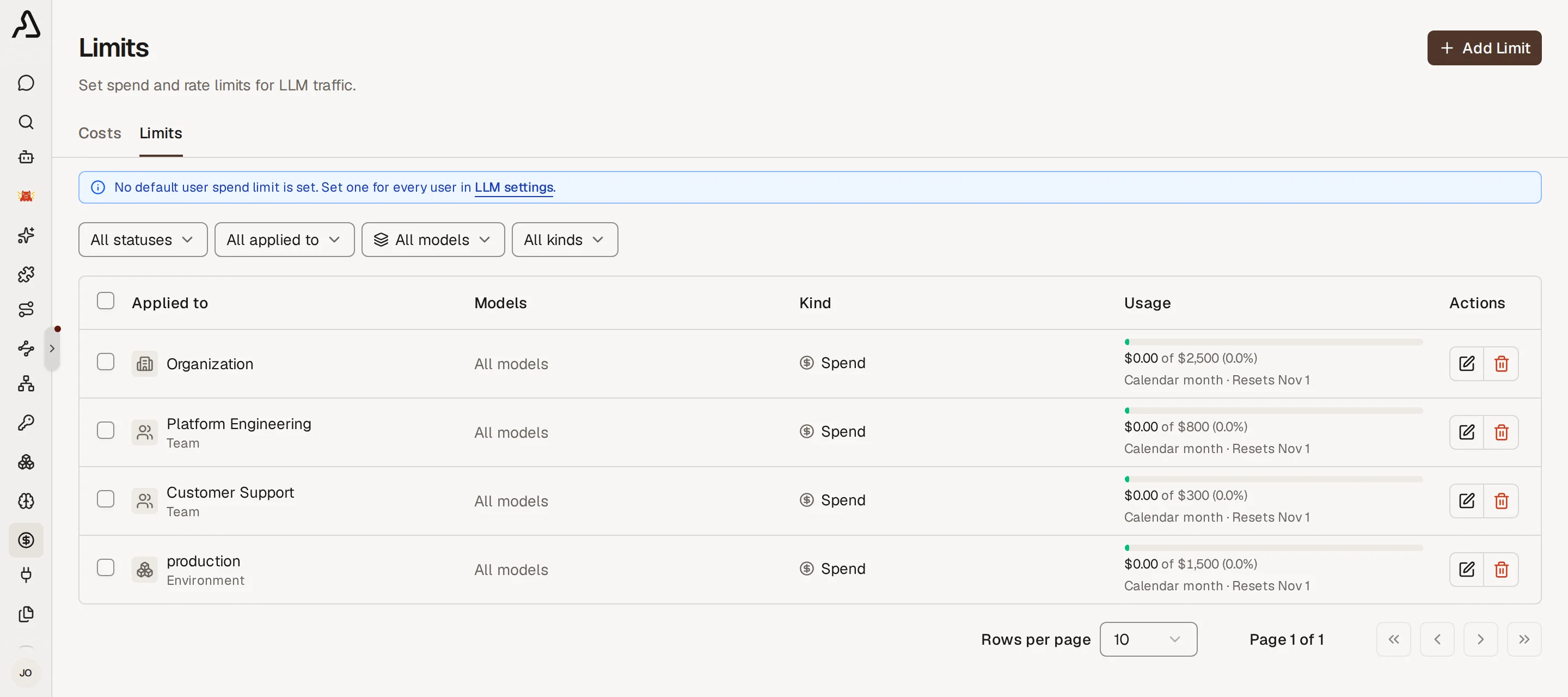1568x697 pixels.
Task: Click the Organization building icon
Action: (145, 364)
